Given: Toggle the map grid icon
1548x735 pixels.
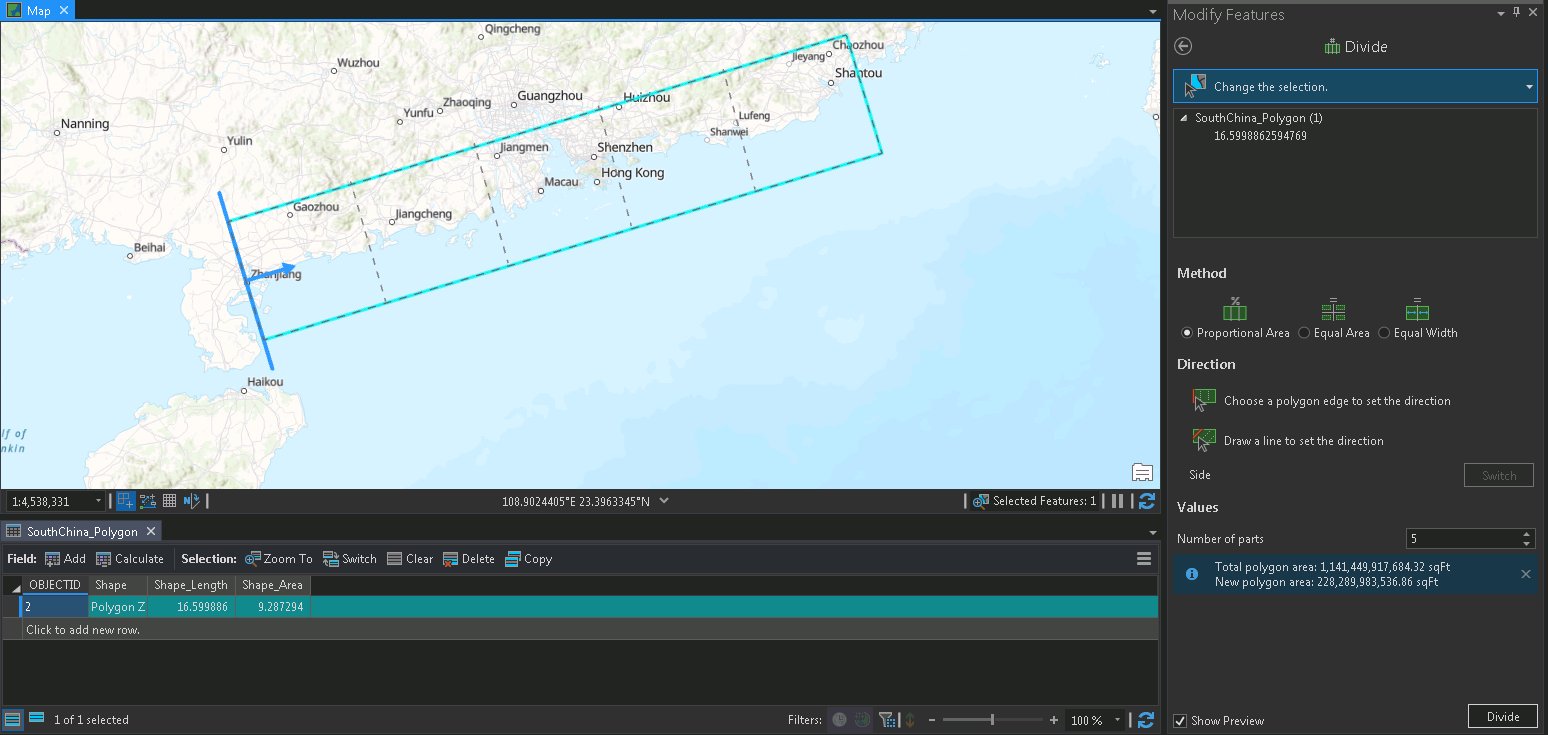Looking at the screenshot, I should click(170, 501).
